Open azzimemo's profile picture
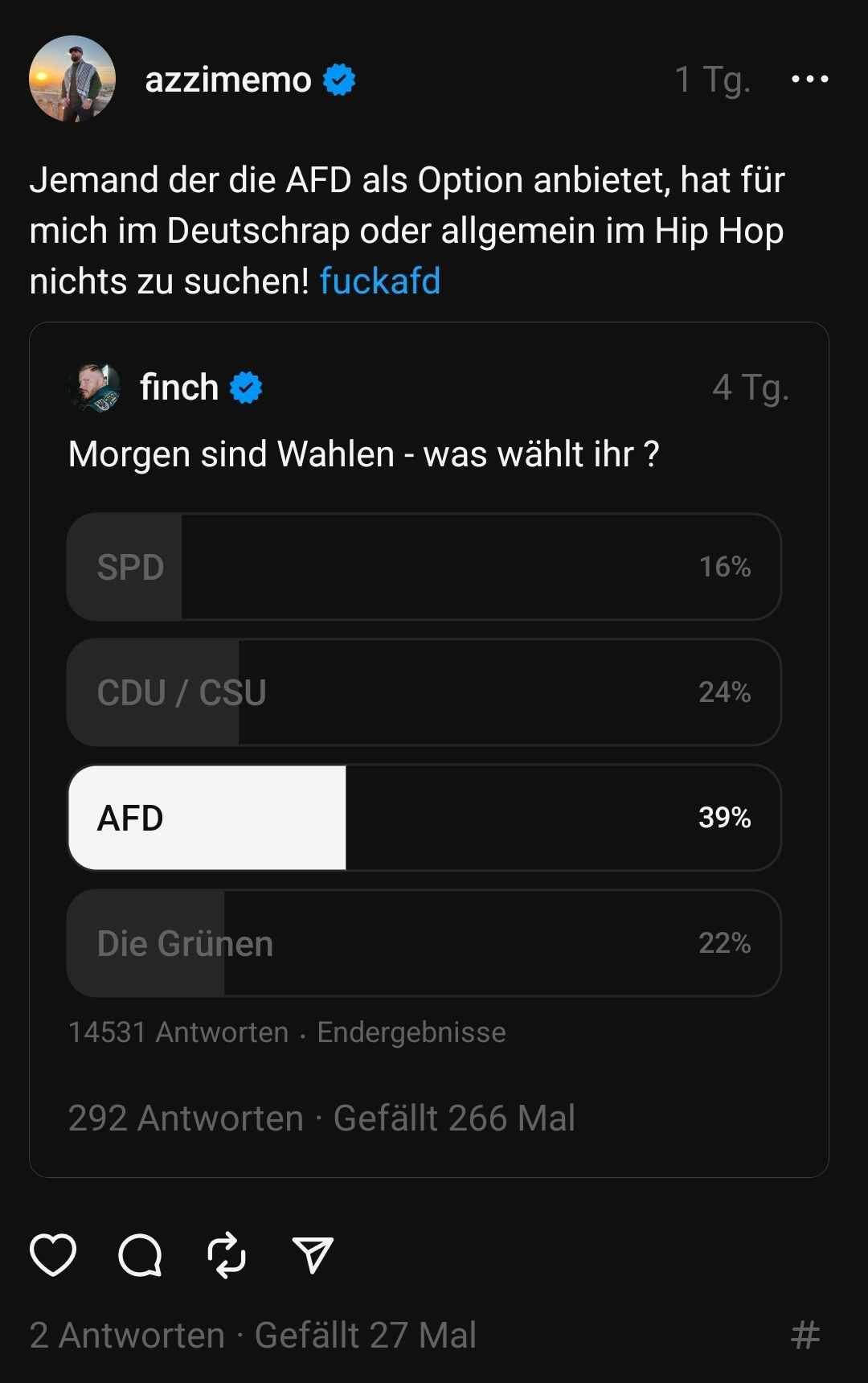This screenshot has height=1383, width=868. tap(72, 79)
